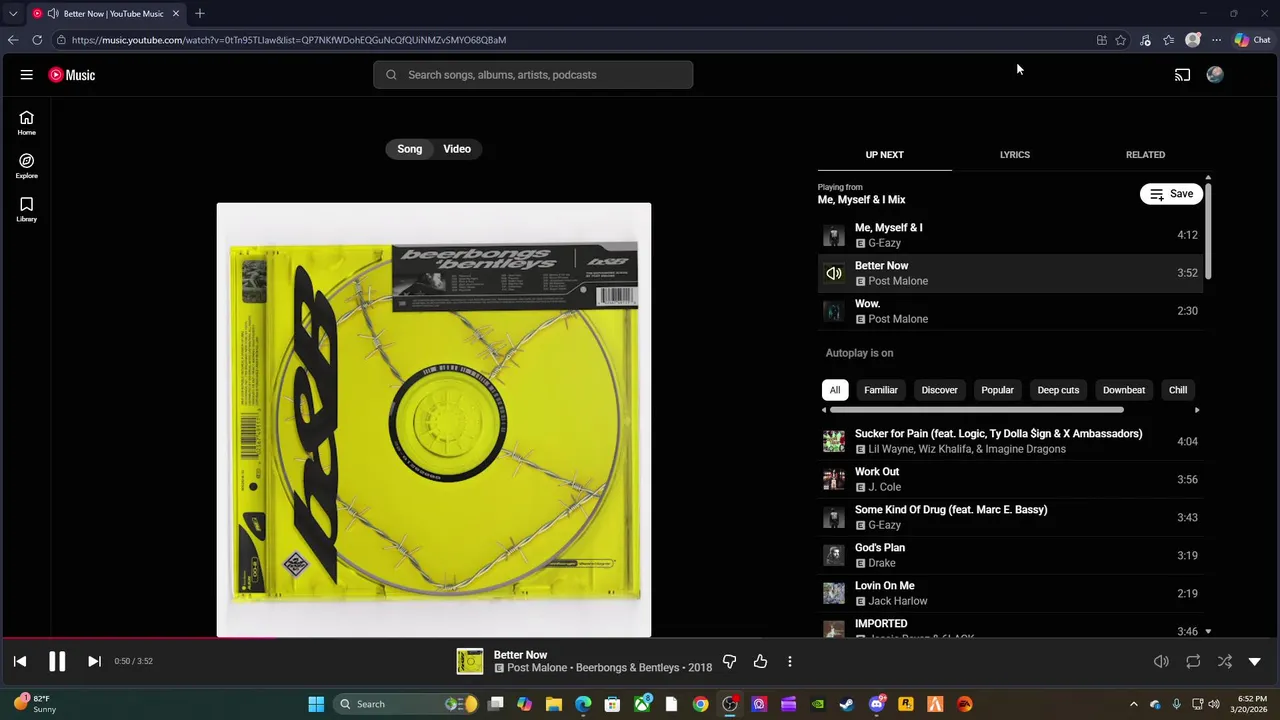Click the Post Malone artist link in player bar
Viewport: 1280px width, 720px height.
[537, 668]
